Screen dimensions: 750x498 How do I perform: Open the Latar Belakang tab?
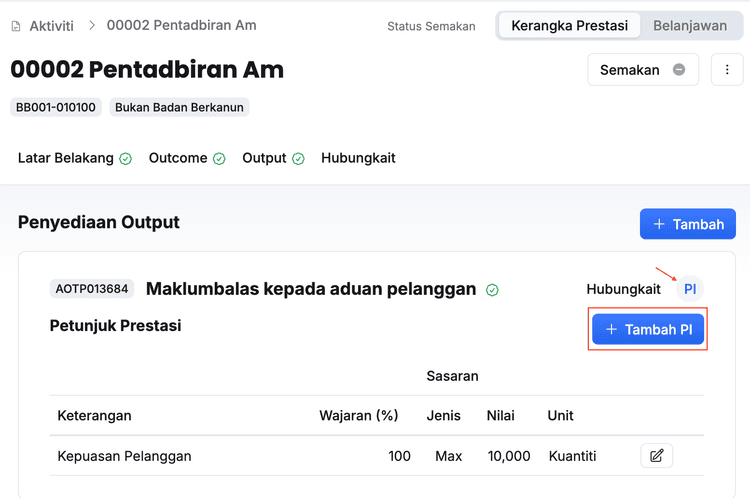click(x=66, y=158)
